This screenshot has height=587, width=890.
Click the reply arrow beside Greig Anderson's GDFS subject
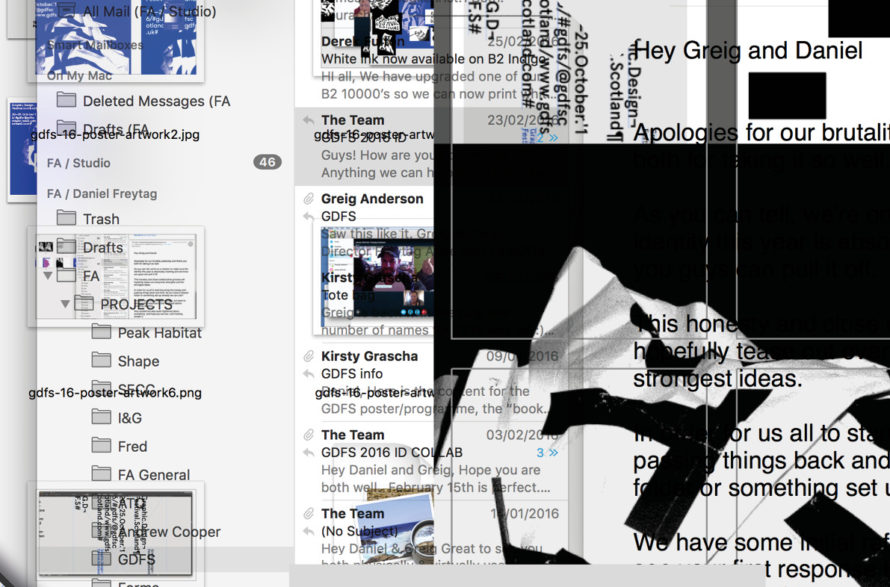point(308,216)
